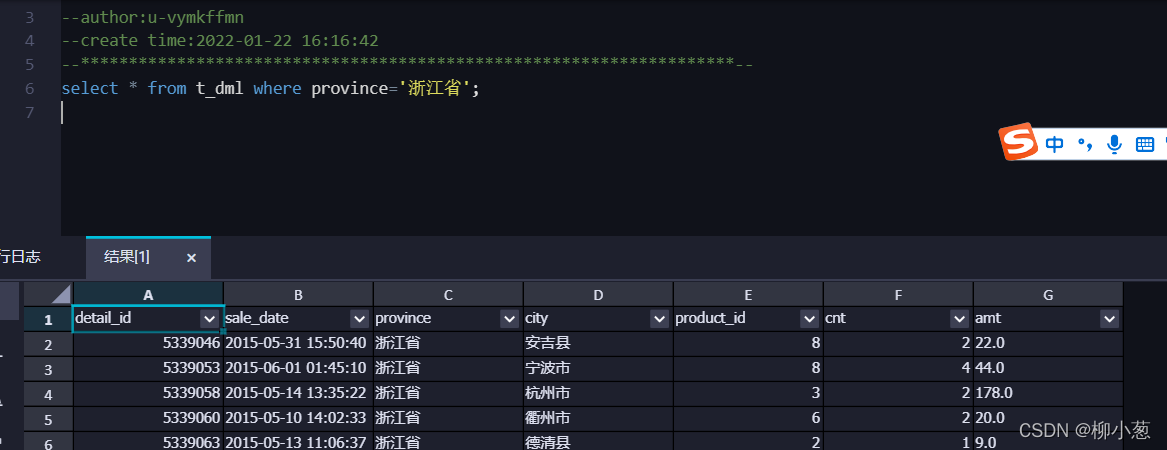Select column header D
The height and width of the screenshot is (450, 1167).
598,295
